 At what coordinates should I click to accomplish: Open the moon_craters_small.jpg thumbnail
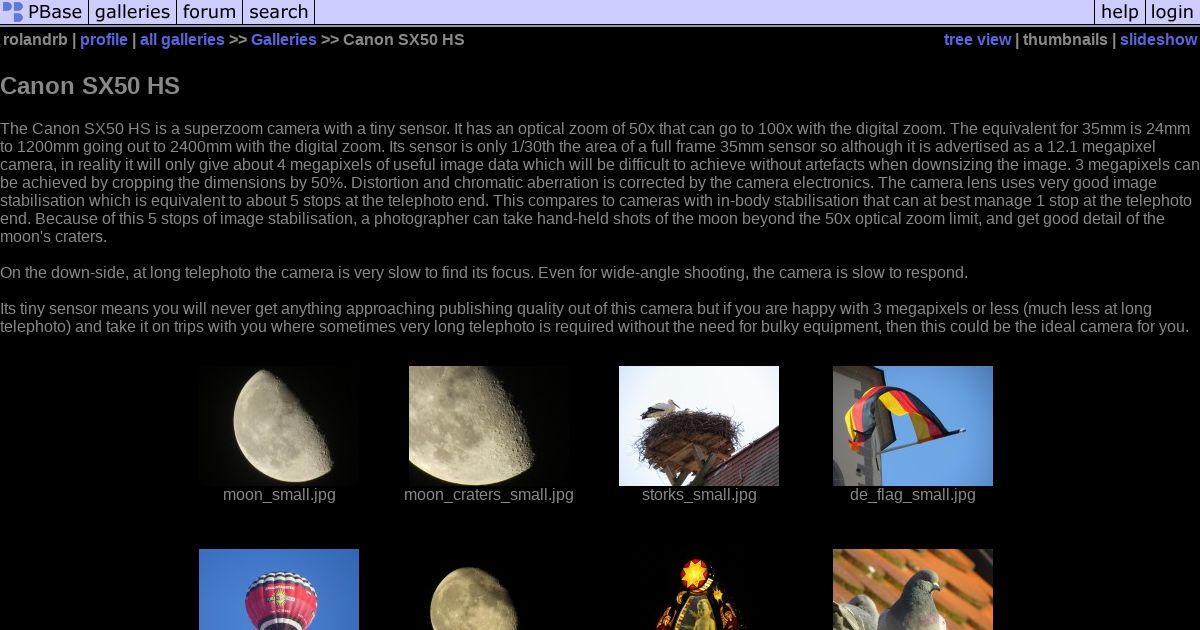coord(489,426)
